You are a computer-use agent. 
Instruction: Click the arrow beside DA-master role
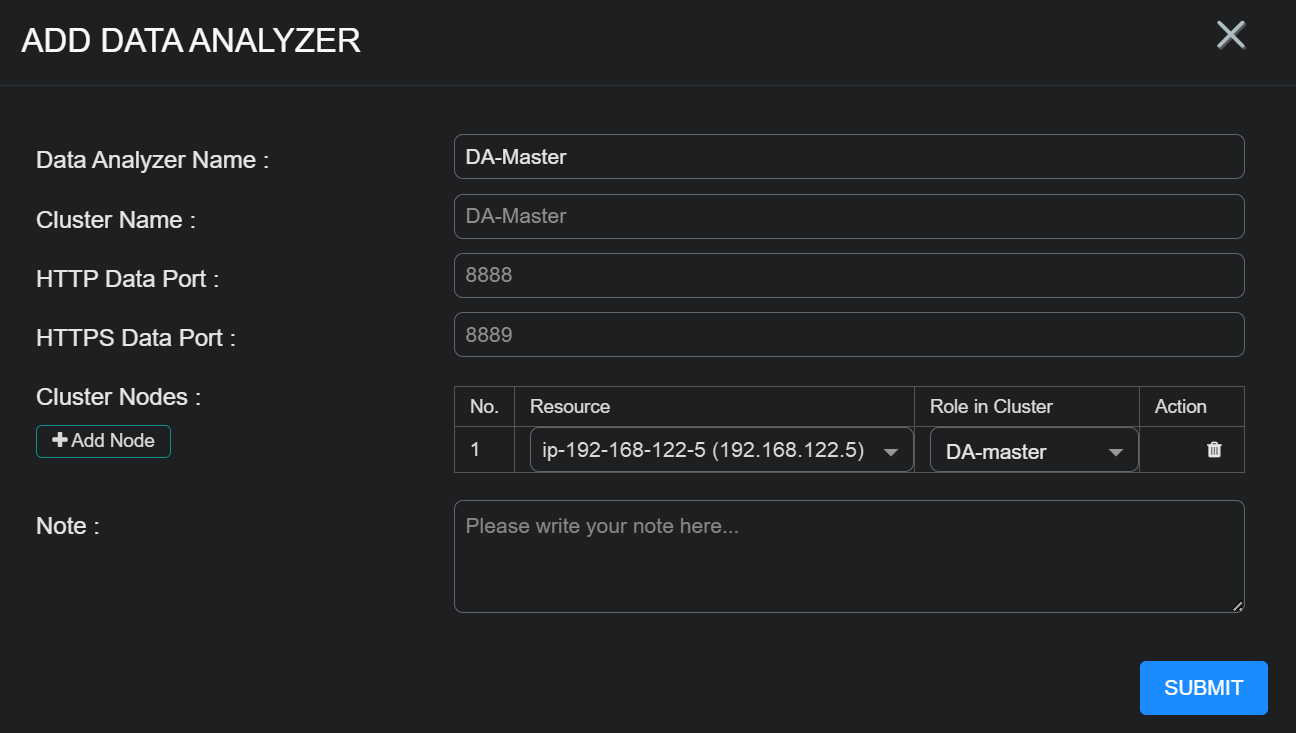pyautogui.click(x=1116, y=453)
